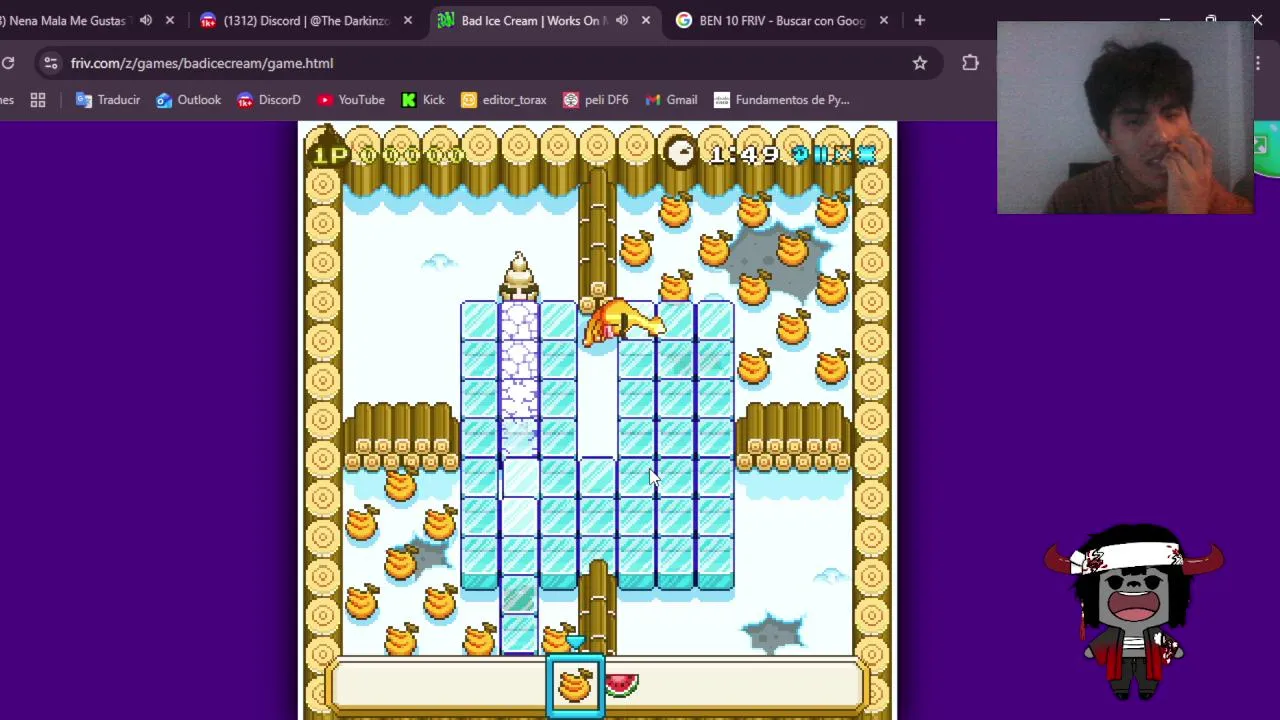Viewport: 1280px width, 720px height.
Task: View site information icon in address bar
Action: tap(51, 63)
